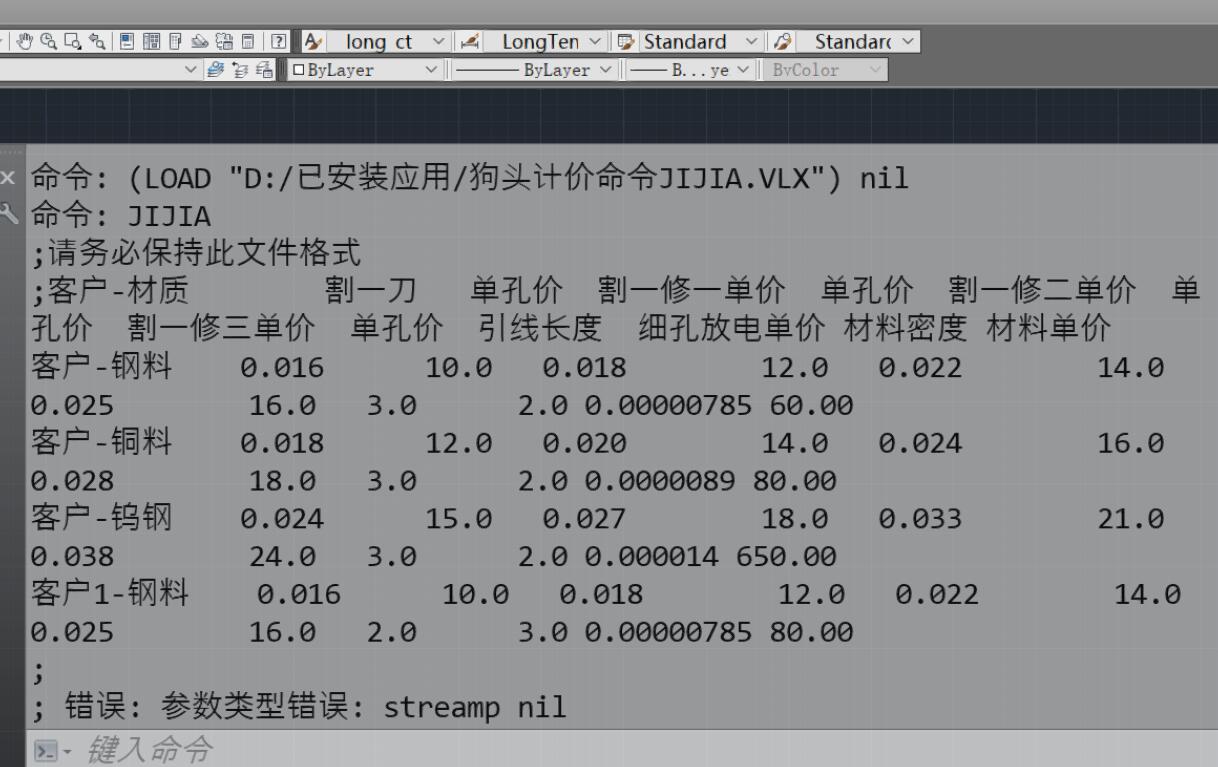Launch the QuickCalc calculator icon
Image resolution: width=1218 pixels, height=767 pixels.
[249, 41]
